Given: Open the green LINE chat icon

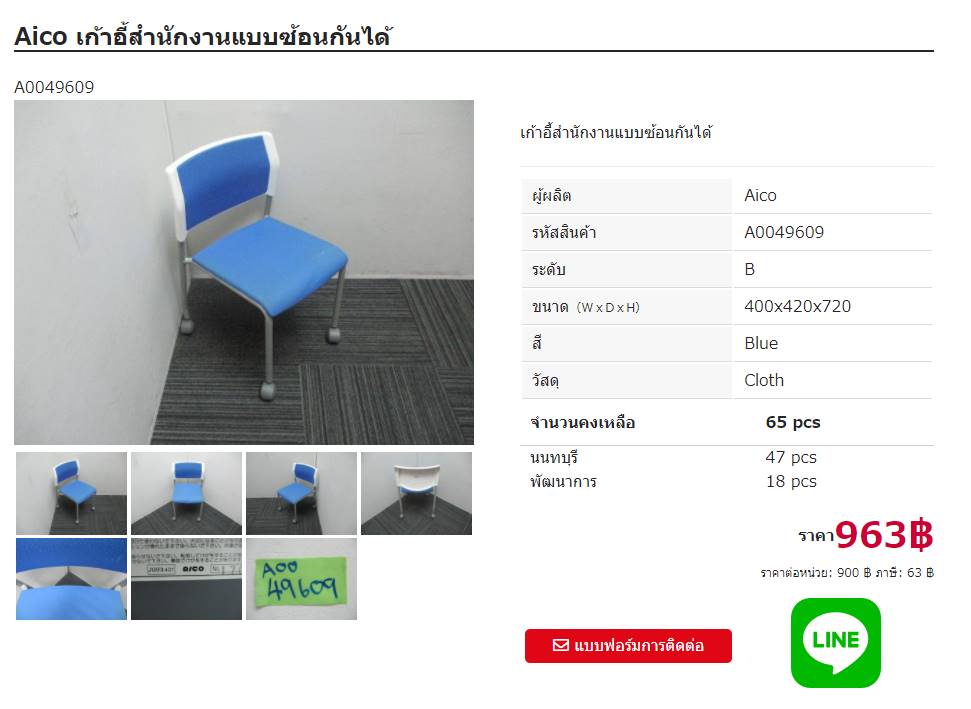Looking at the screenshot, I should [x=835, y=642].
